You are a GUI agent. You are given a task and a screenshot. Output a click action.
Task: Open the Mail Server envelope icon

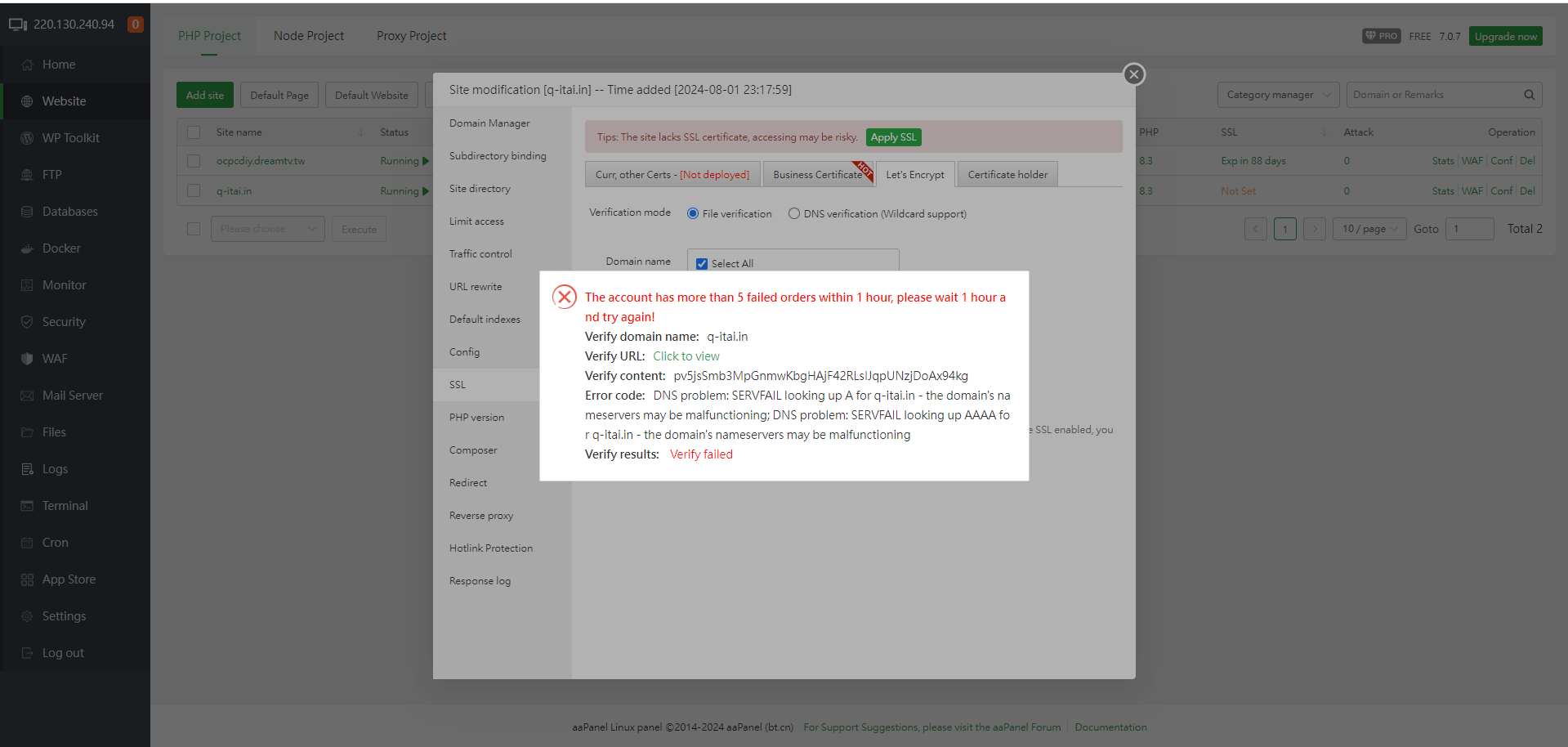(x=27, y=396)
